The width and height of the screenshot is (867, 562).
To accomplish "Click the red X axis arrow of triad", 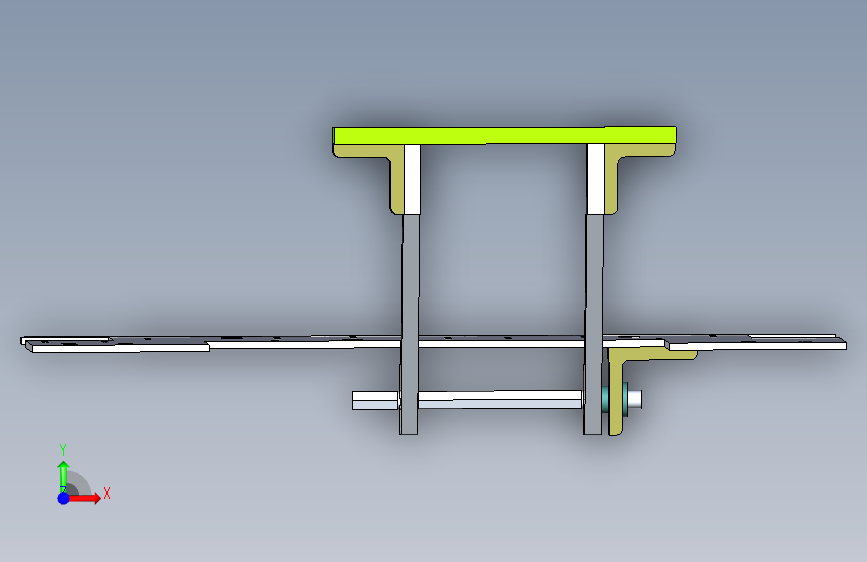I will pos(85,498).
